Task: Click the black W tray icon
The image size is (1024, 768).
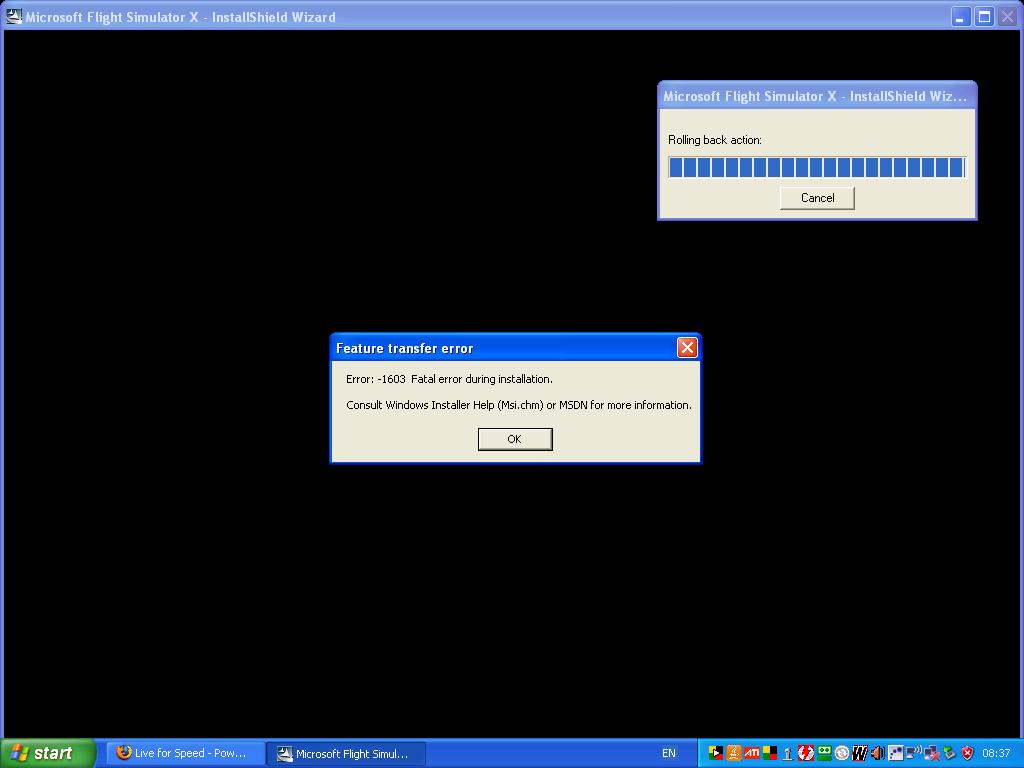Action: [859, 753]
